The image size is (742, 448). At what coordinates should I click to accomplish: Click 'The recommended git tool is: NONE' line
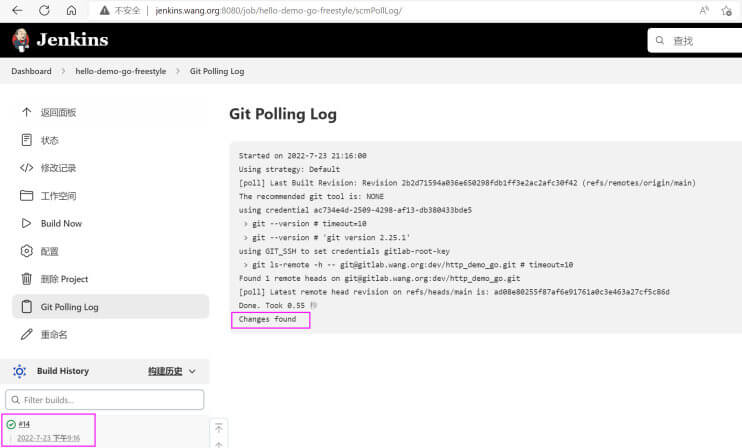coord(311,196)
